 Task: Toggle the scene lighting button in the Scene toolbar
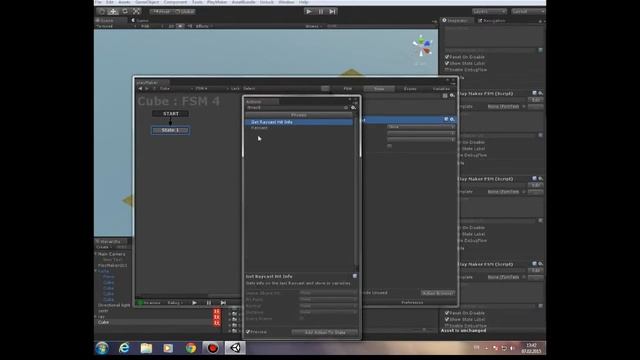click(x=180, y=26)
